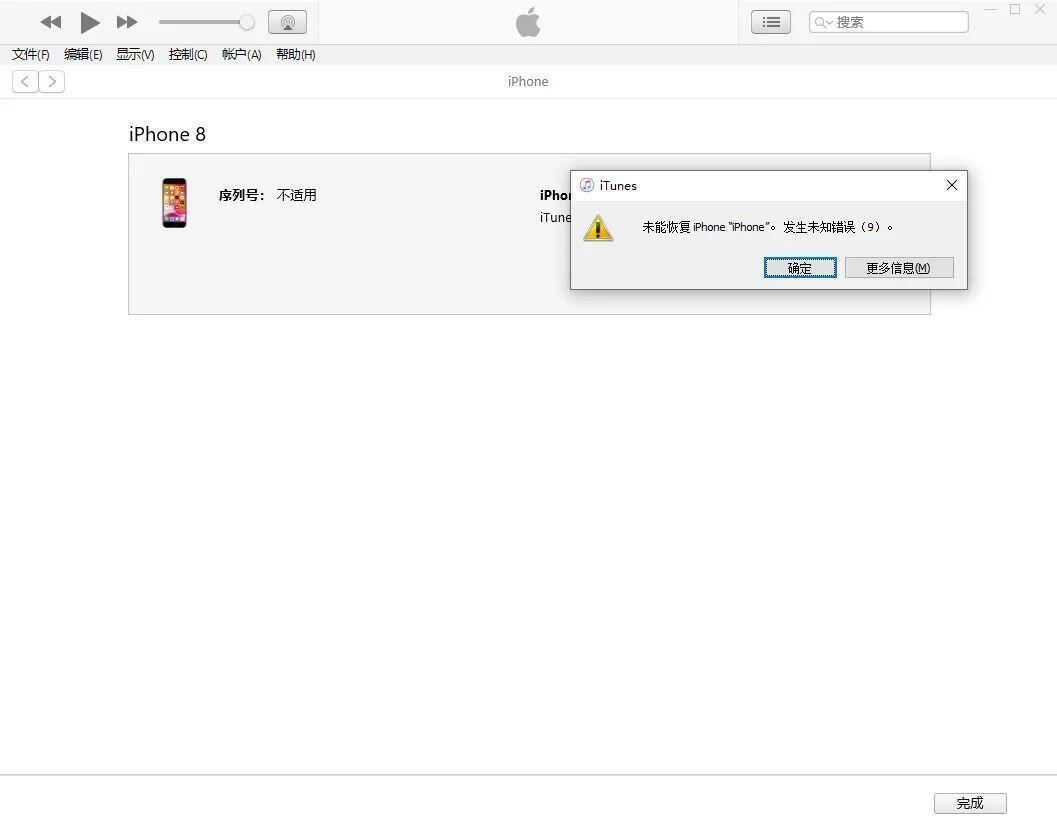This screenshot has width=1057, height=831.
Task: Click the 完成 button at bottom
Action: pos(970,803)
